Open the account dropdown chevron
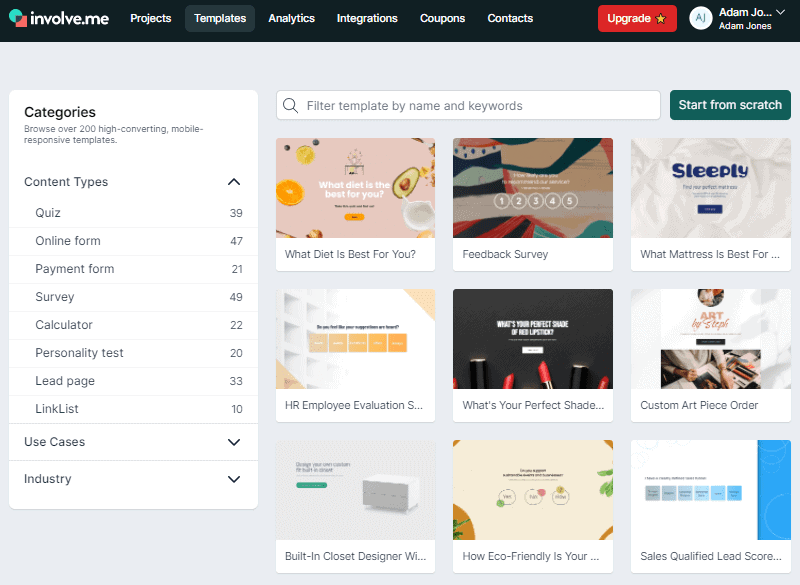Viewport: 800px width, 585px height. 780,12
